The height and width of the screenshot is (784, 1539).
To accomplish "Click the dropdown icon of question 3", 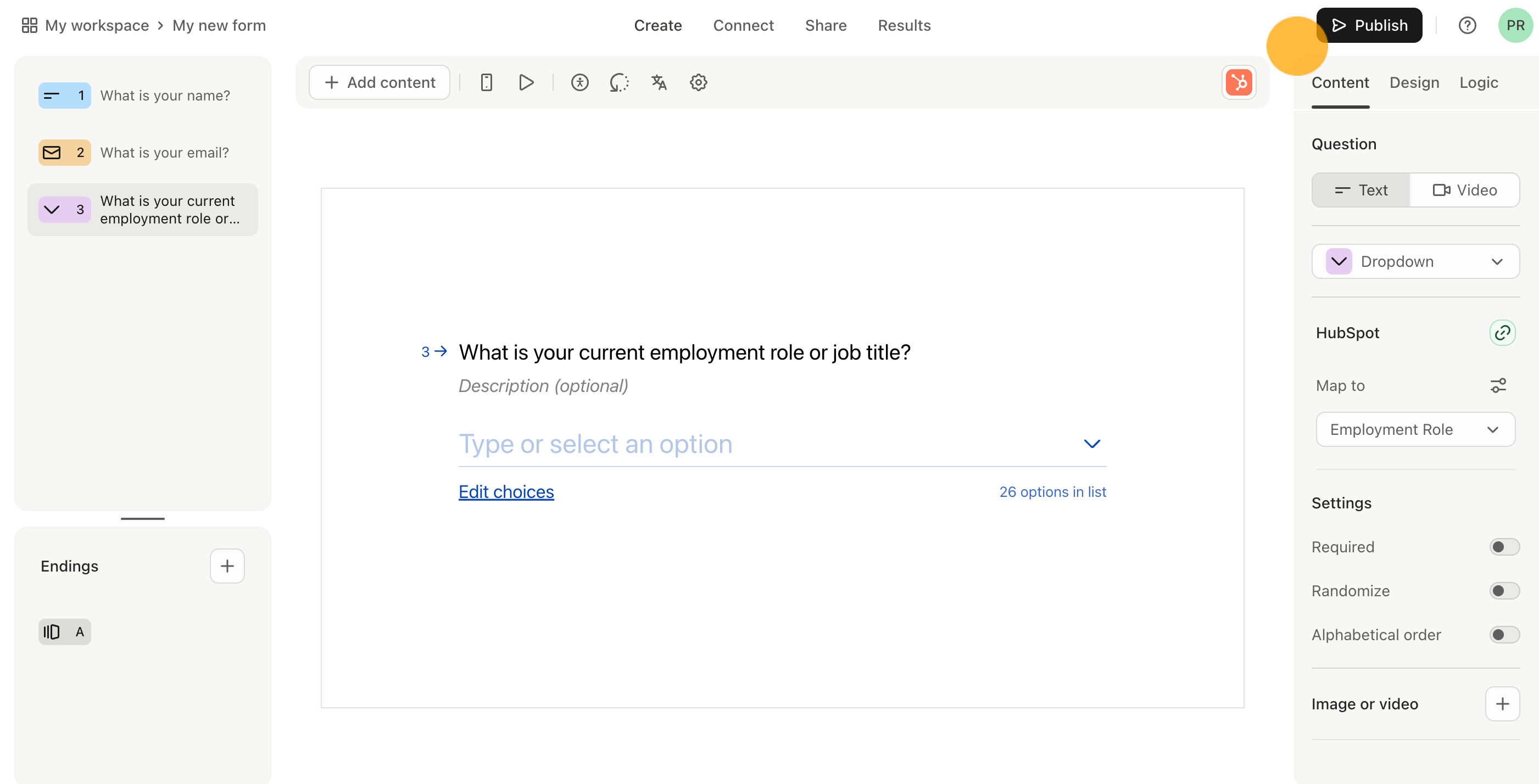I will pos(52,210).
